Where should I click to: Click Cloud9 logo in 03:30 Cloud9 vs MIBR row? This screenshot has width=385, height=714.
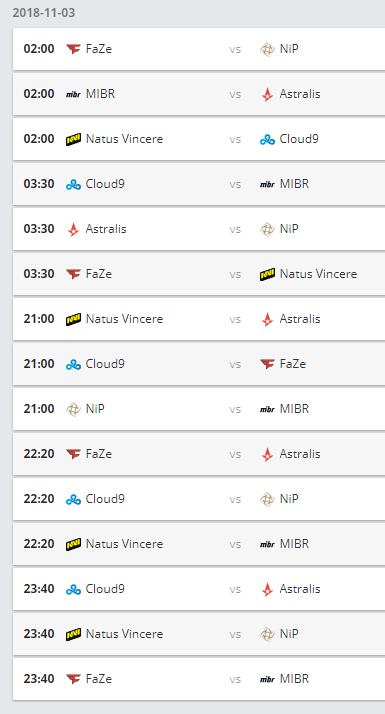coord(73,184)
